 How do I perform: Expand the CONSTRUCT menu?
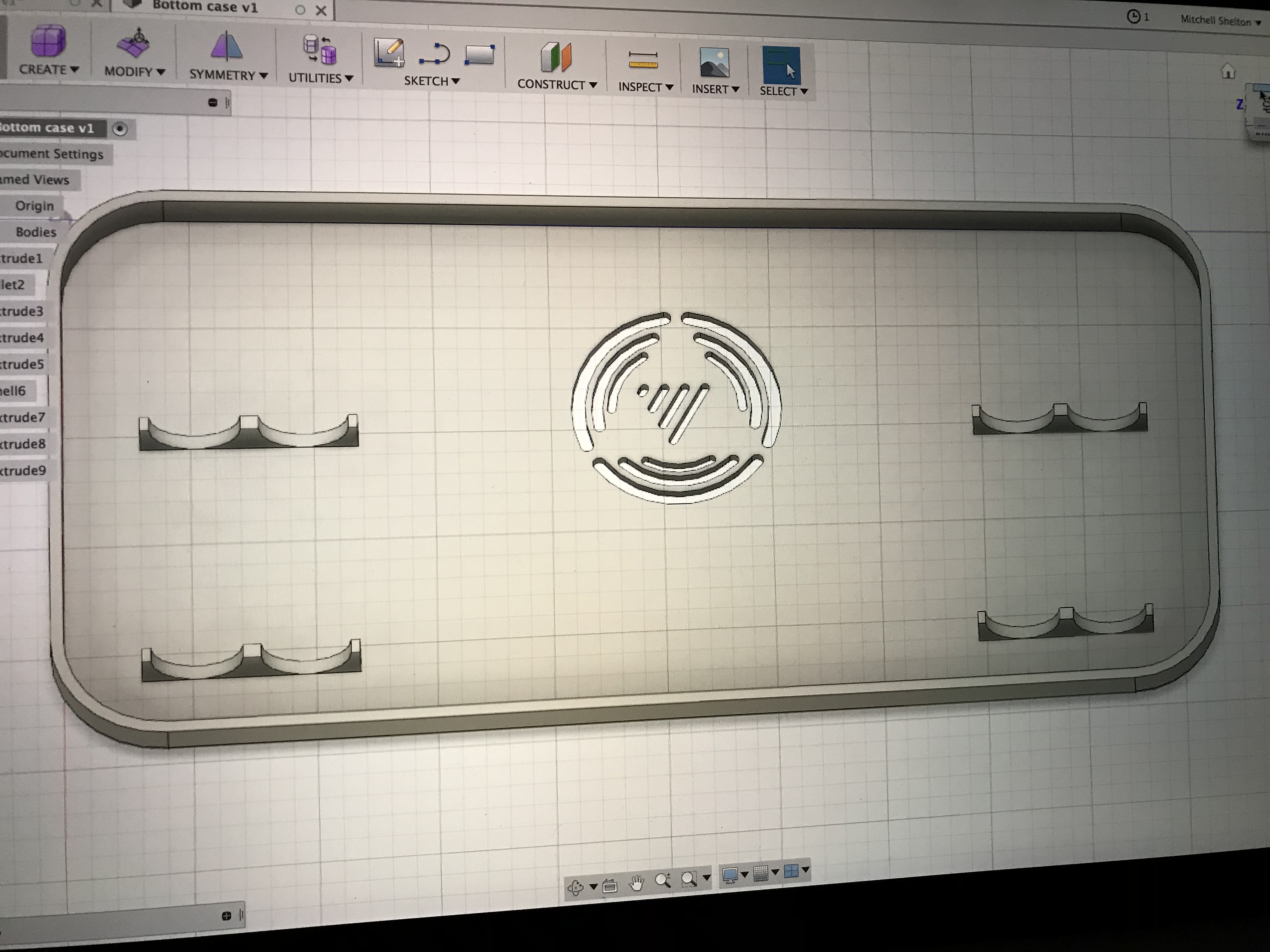coord(557,84)
